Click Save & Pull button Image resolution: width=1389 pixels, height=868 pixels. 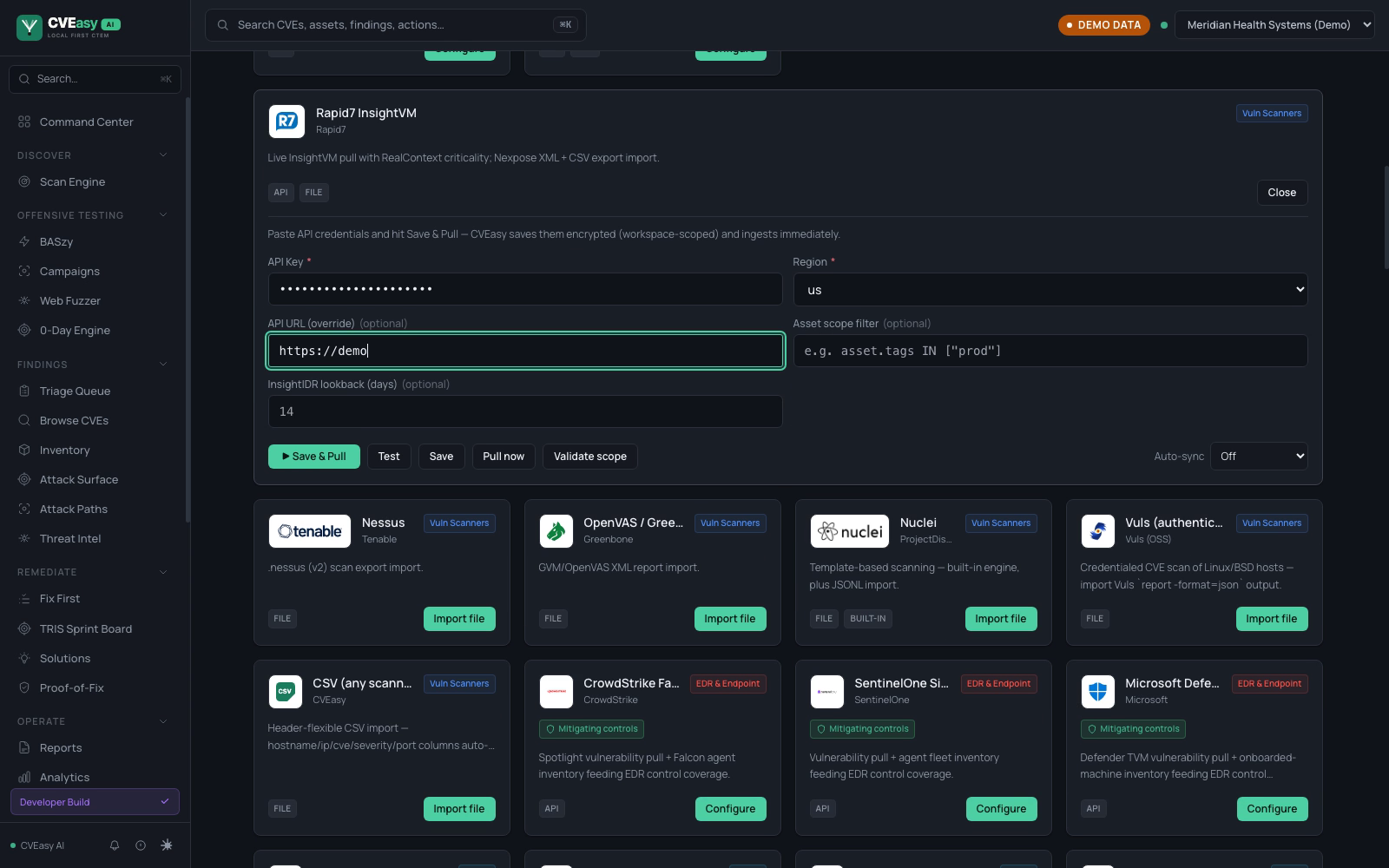313,457
